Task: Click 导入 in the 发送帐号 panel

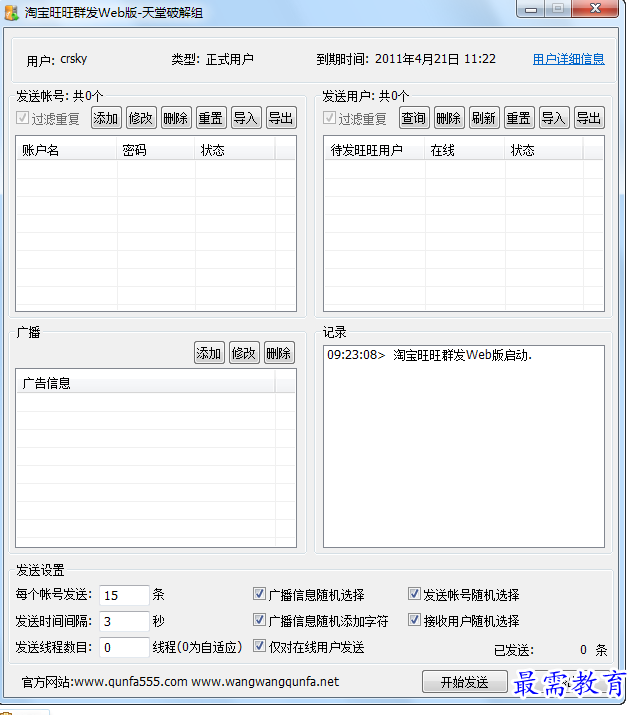Action: (x=246, y=118)
